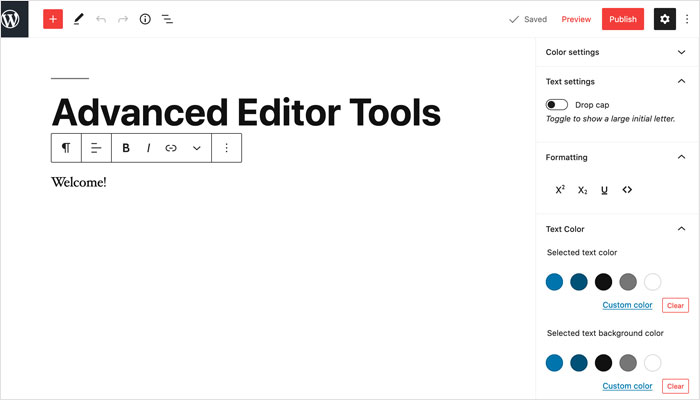700x400 pixels.
Task: Apply underline formatting in sidebar
Action: click(604, 190)
